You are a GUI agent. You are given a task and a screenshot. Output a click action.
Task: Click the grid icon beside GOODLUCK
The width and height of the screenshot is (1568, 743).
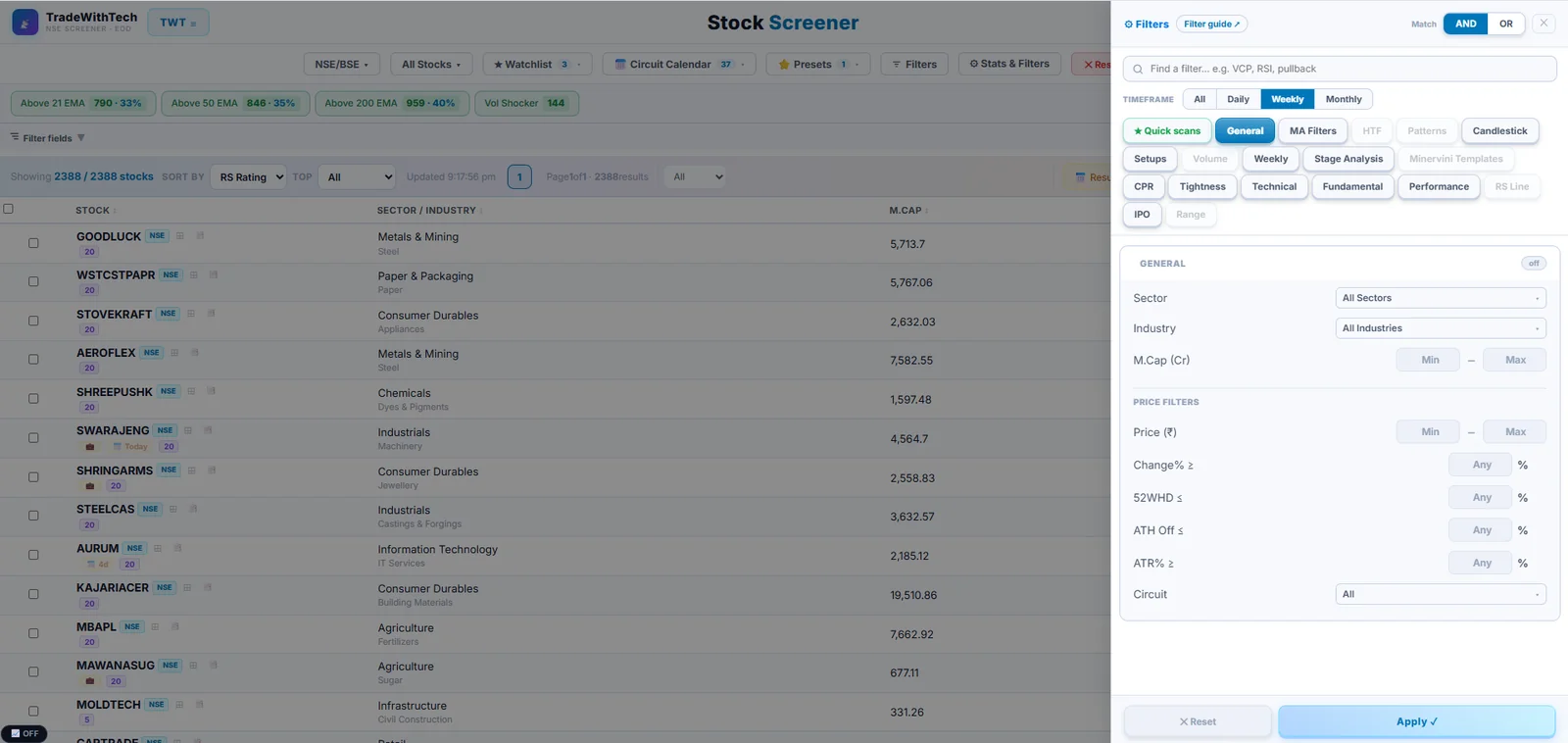tap(180, 236)
